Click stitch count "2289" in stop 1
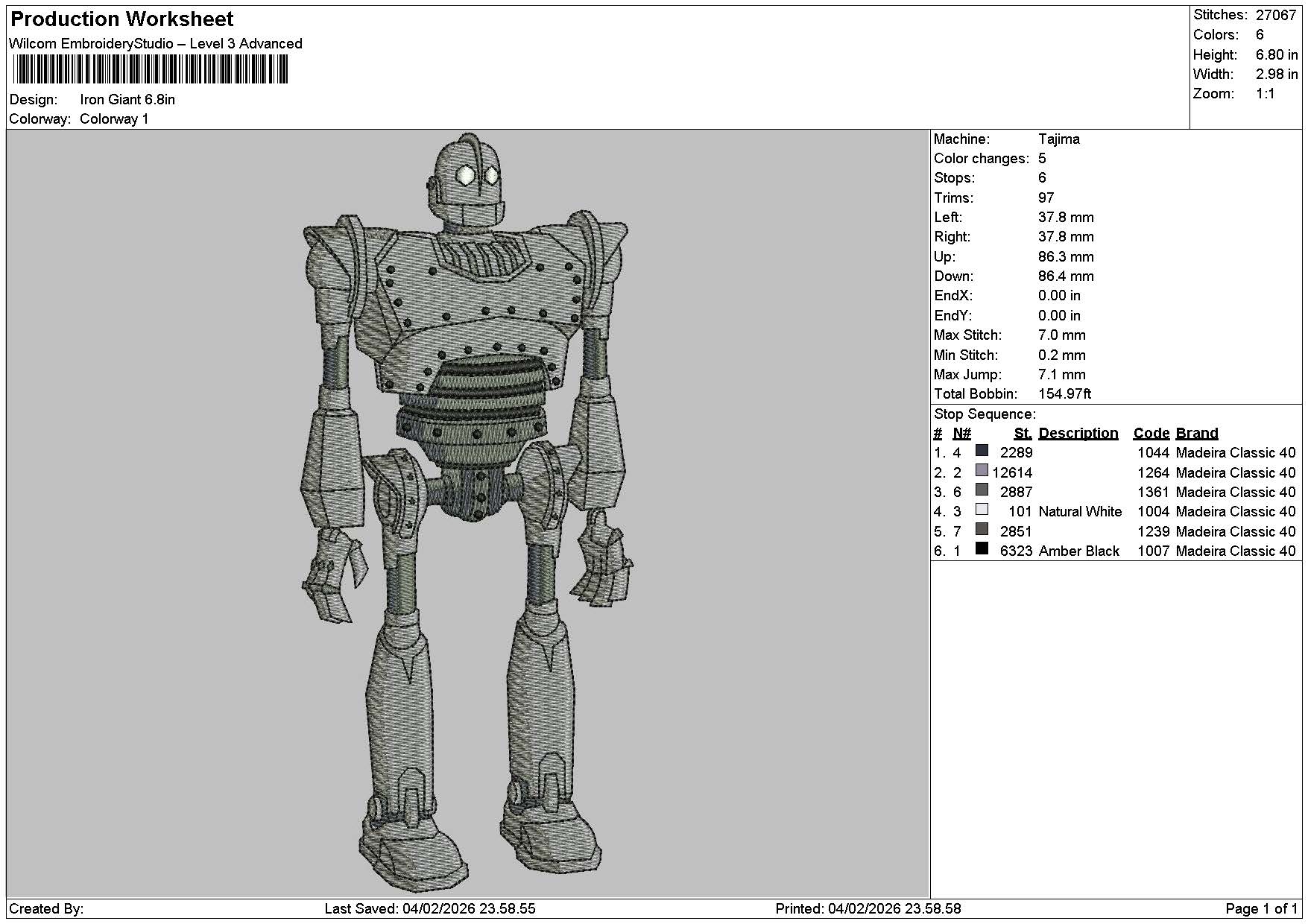1308x924 pixels. 1016,453
